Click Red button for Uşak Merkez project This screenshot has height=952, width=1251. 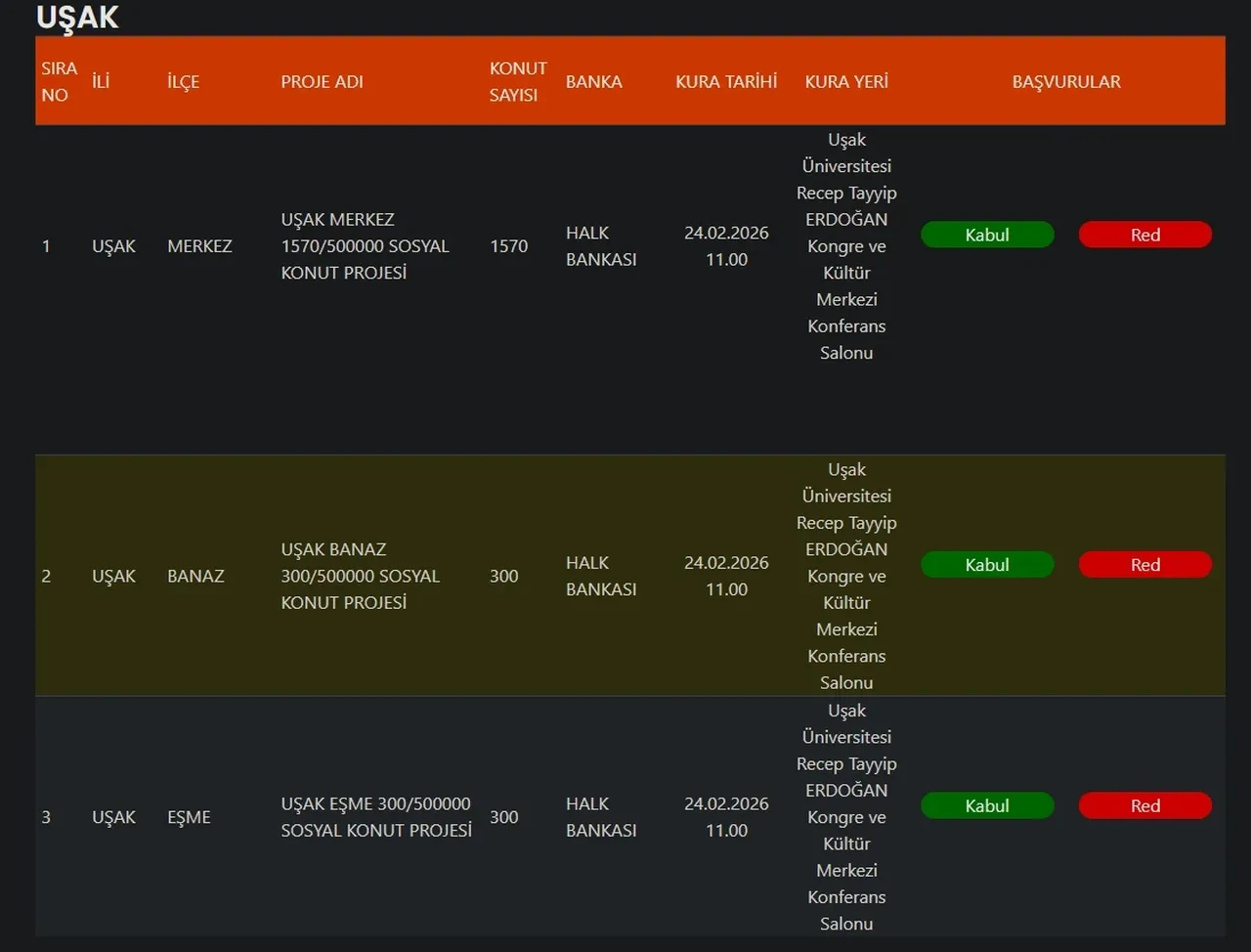[1144, 235]
